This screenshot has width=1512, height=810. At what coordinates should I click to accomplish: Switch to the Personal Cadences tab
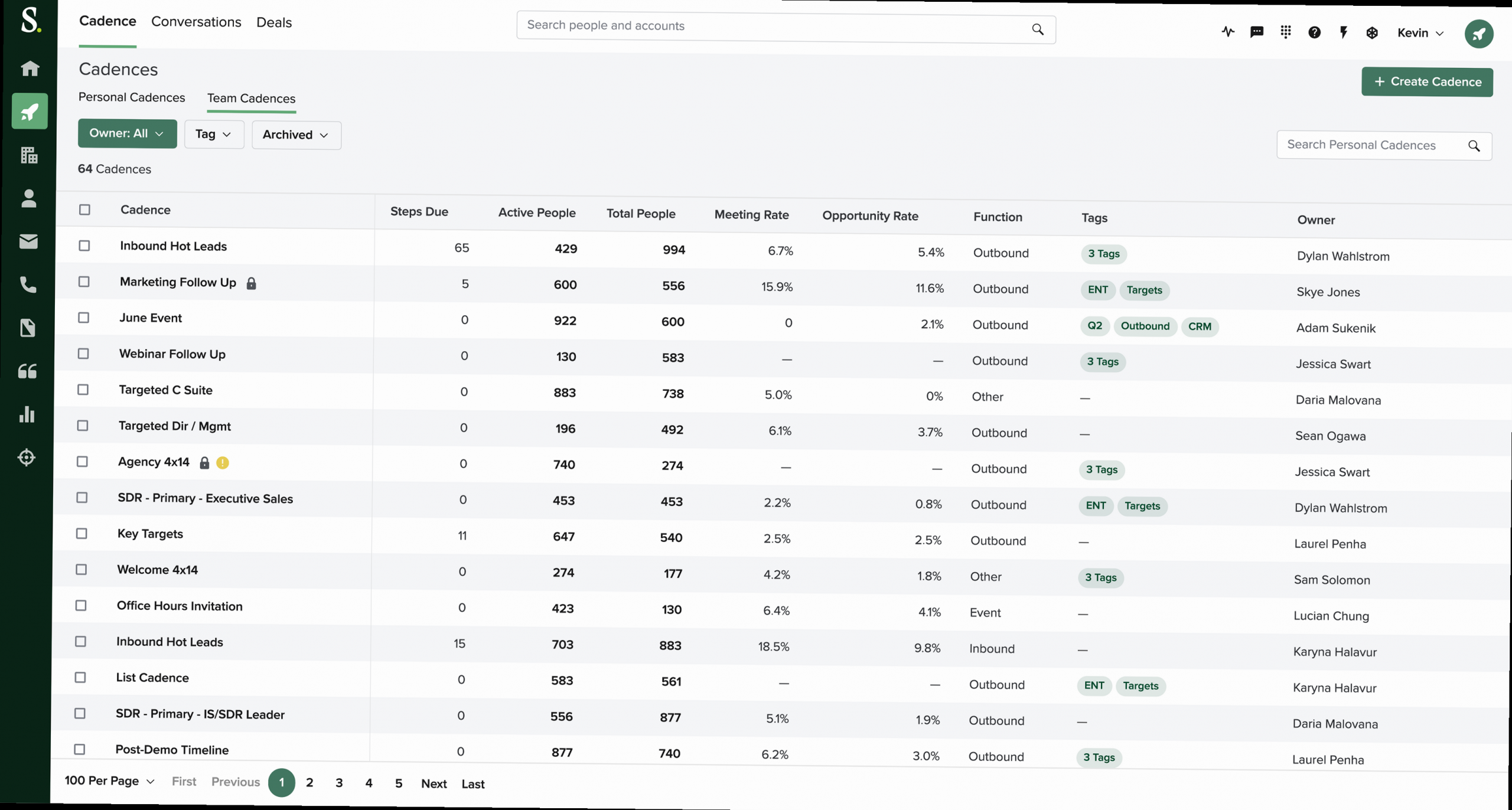click(x=132, y=97)
